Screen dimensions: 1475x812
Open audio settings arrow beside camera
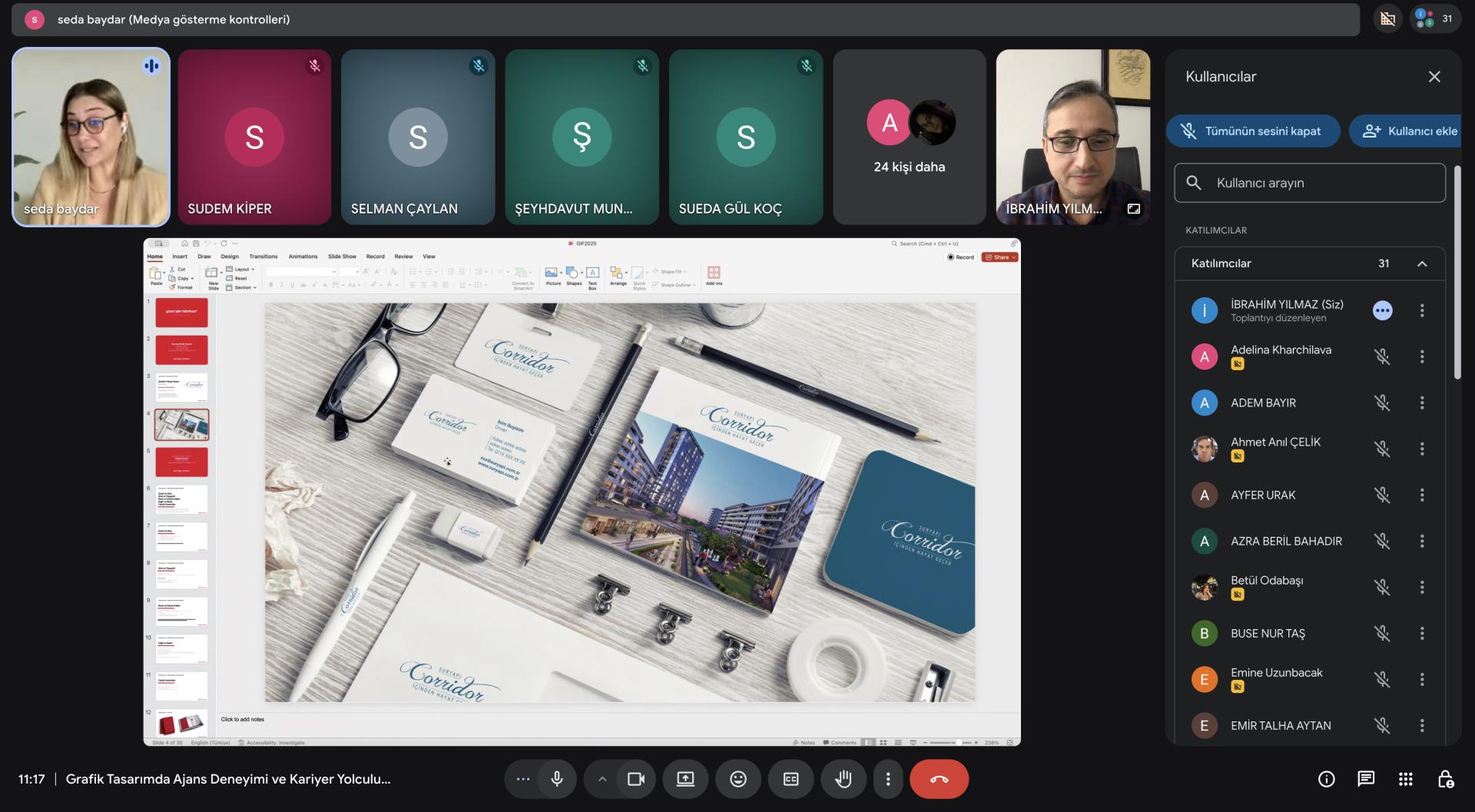(602, 779)
